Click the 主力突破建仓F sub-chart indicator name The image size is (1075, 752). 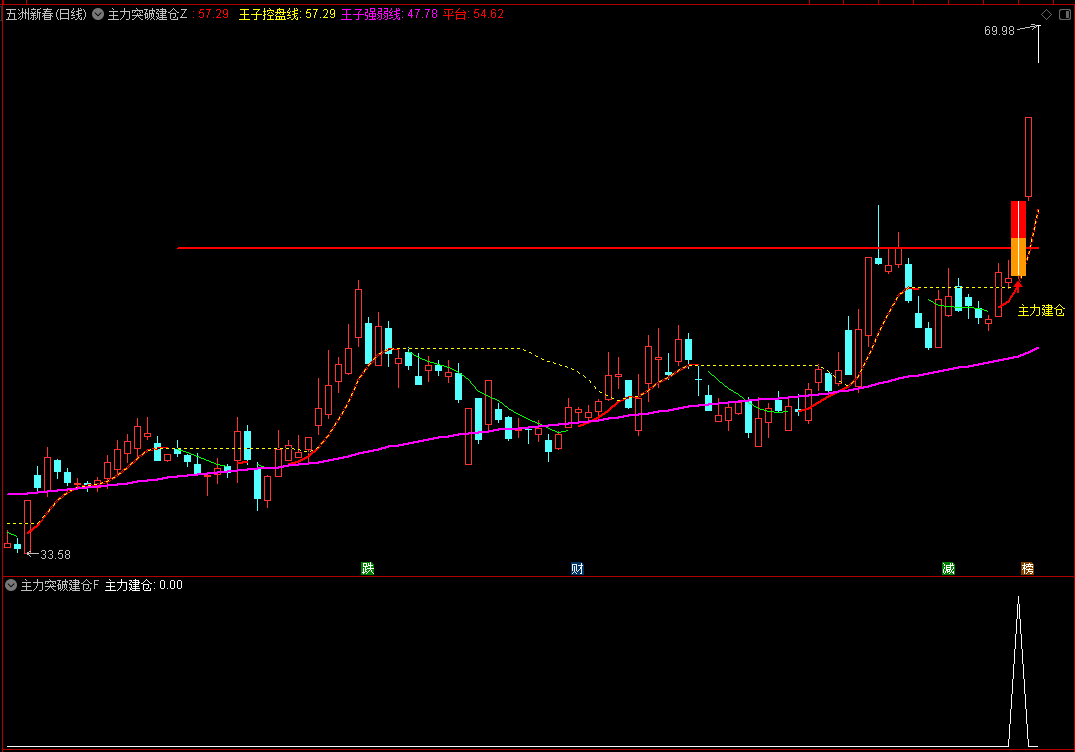pyautogui.click(x=60, y=585)
